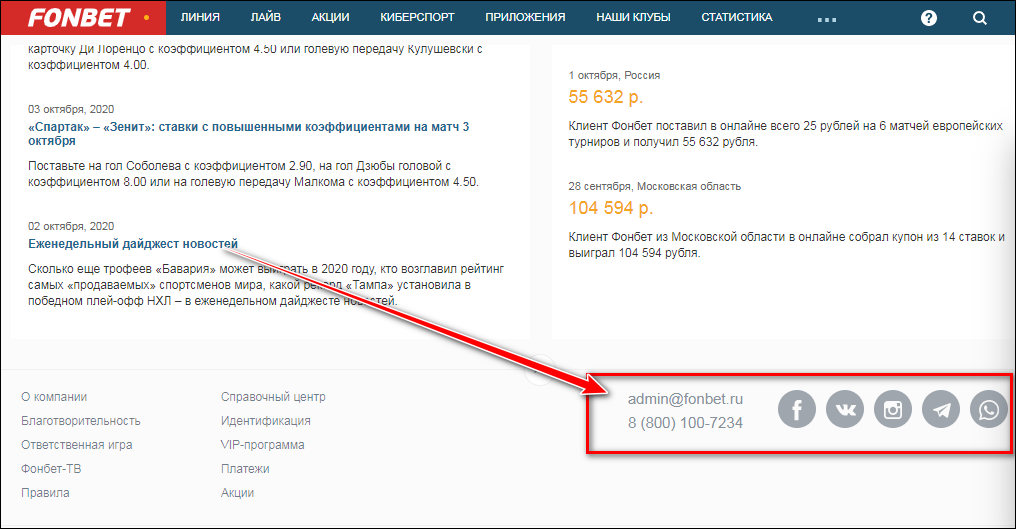
Task: Open the Facebook social icon
Action: point(796,409)
